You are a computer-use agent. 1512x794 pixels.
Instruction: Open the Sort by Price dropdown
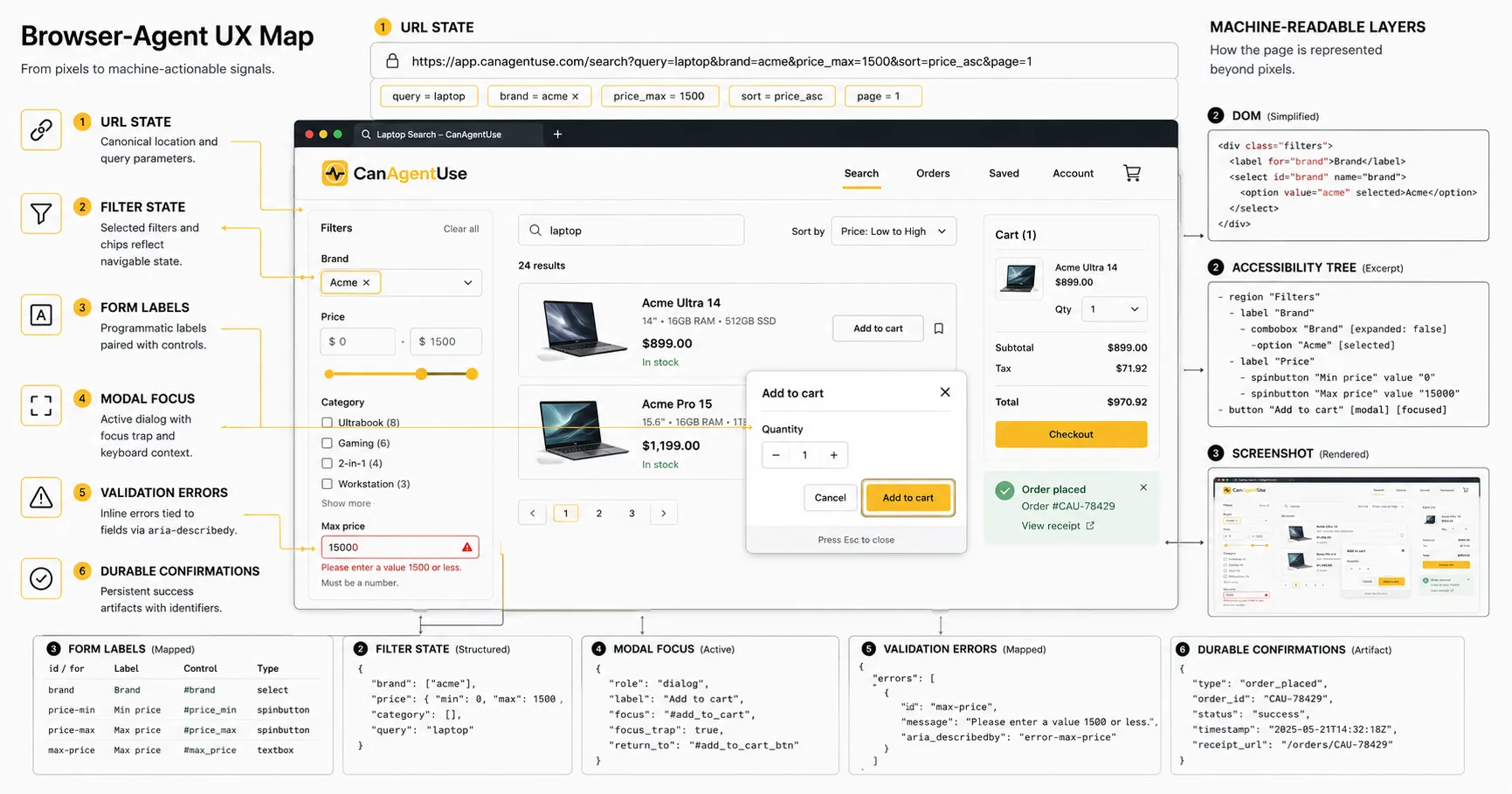[x=894, y=231]
